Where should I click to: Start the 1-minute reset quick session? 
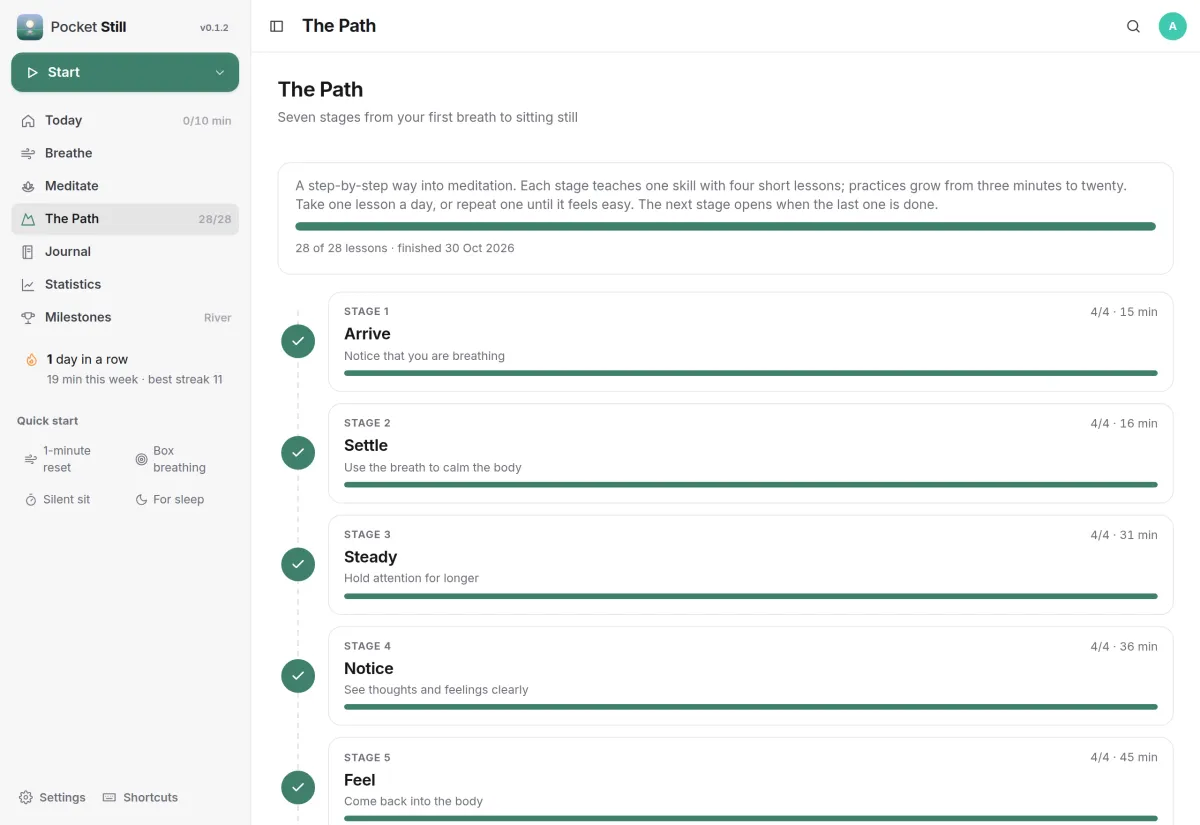[71, 459]
